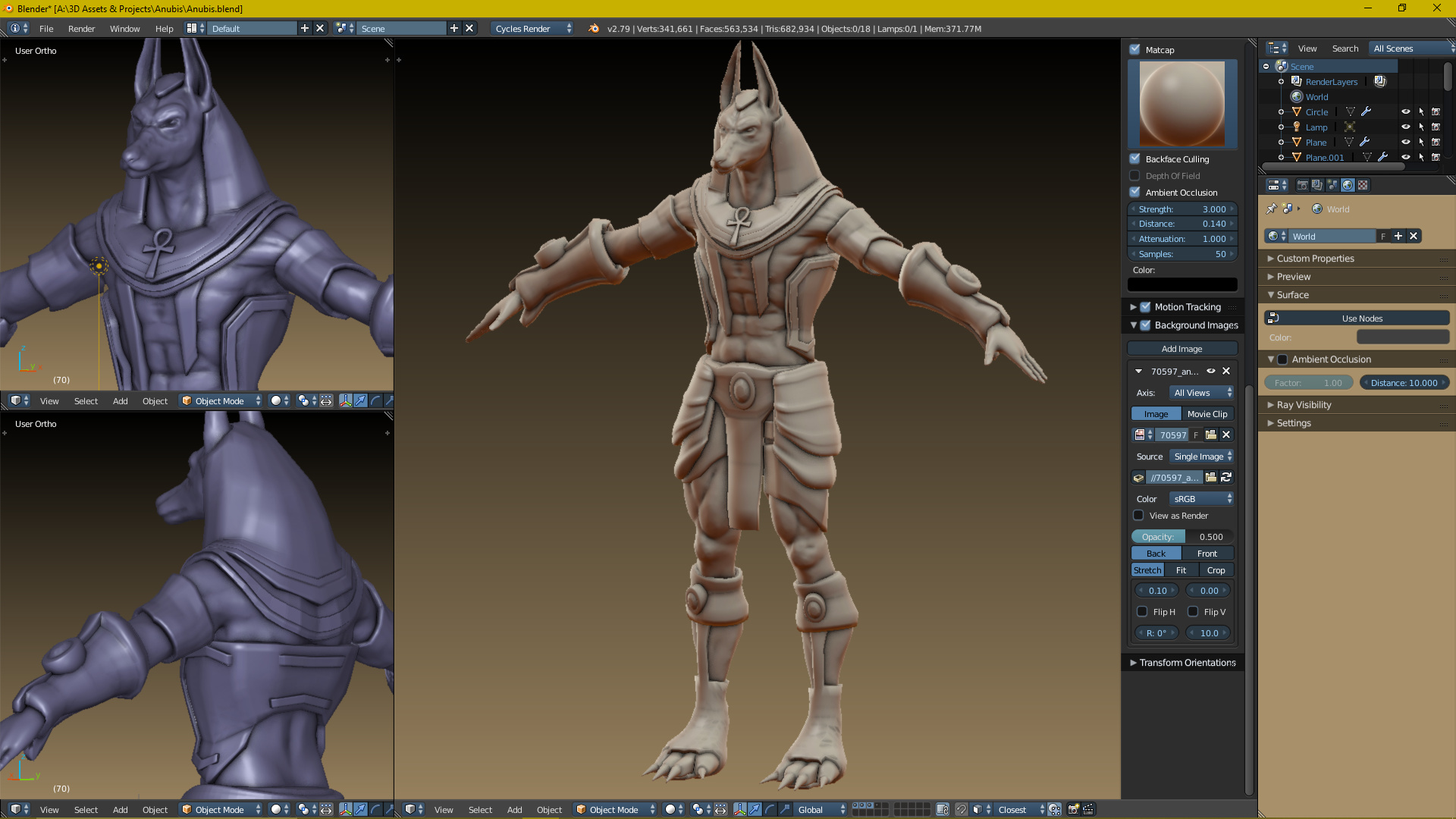The image size is (1456, 819).
Task: Open the Render menu
Action: (81, 28)
